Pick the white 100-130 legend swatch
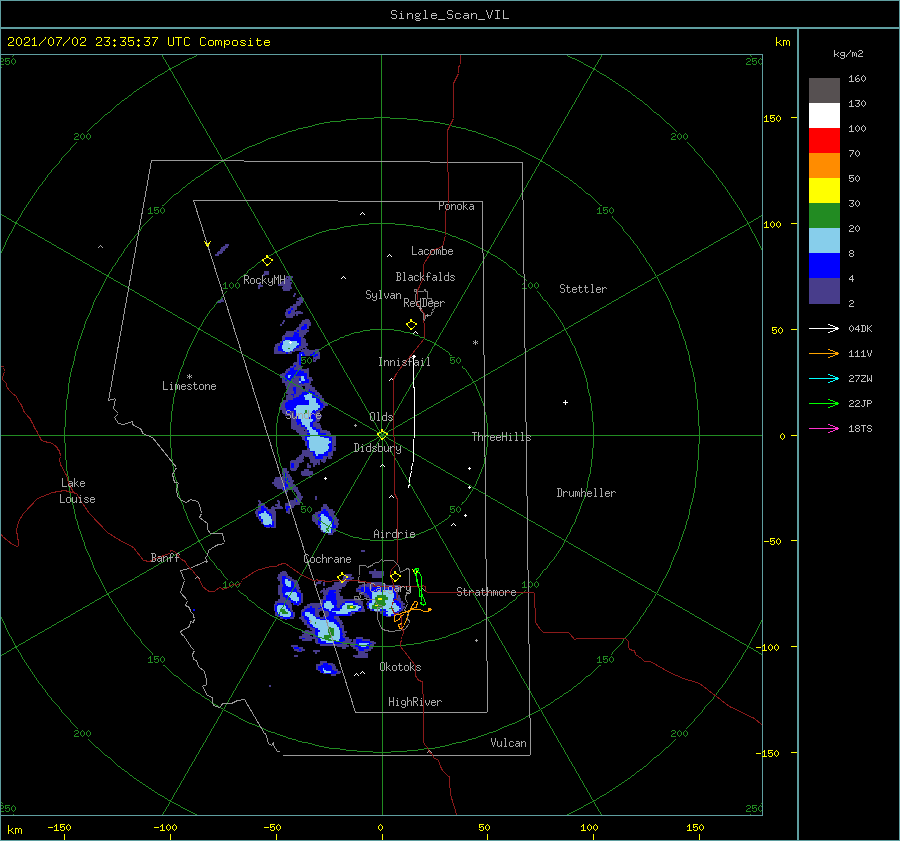The width and height of the screenshot is (900, 841). (x=824, y=116)
